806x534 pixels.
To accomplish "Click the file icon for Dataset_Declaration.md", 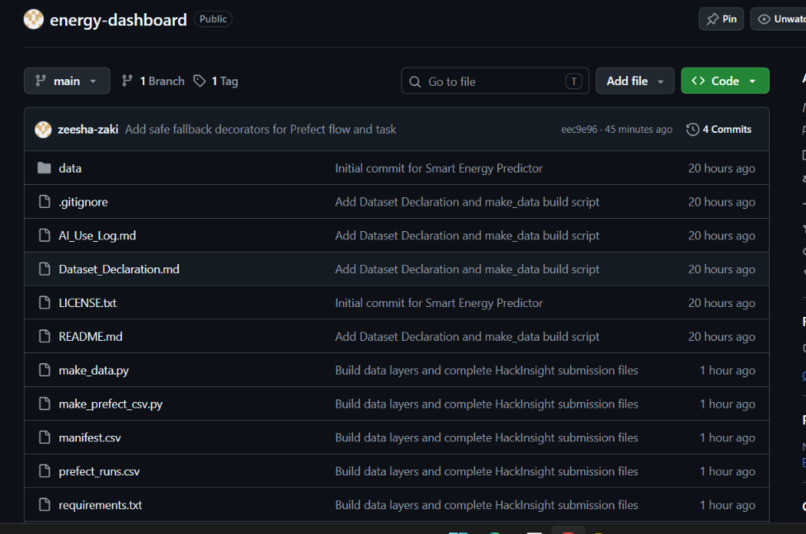I will 45,269.
